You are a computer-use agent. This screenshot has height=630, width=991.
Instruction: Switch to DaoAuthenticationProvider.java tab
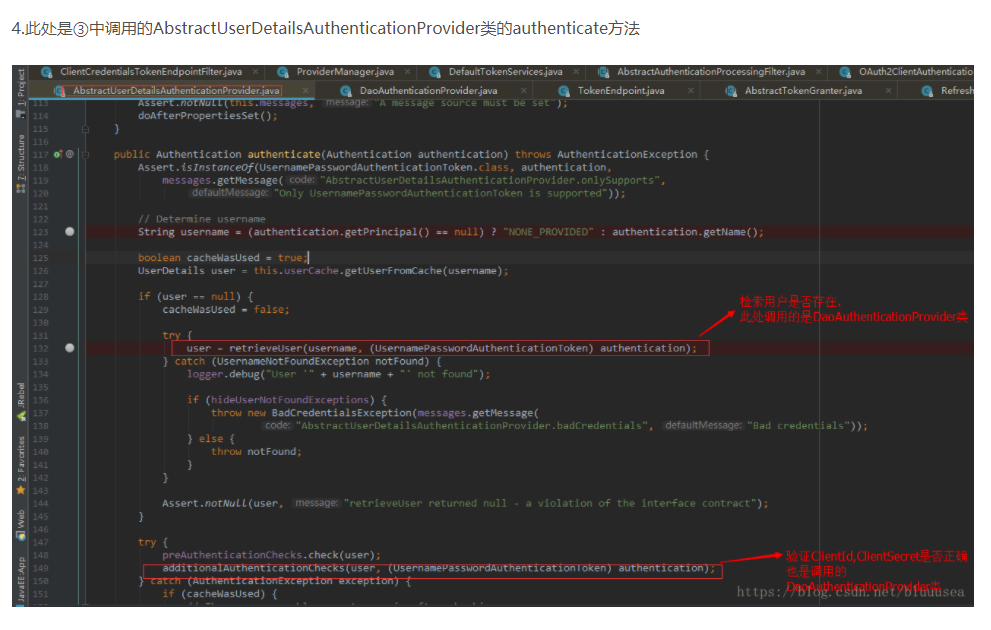(x=429, y=91)
